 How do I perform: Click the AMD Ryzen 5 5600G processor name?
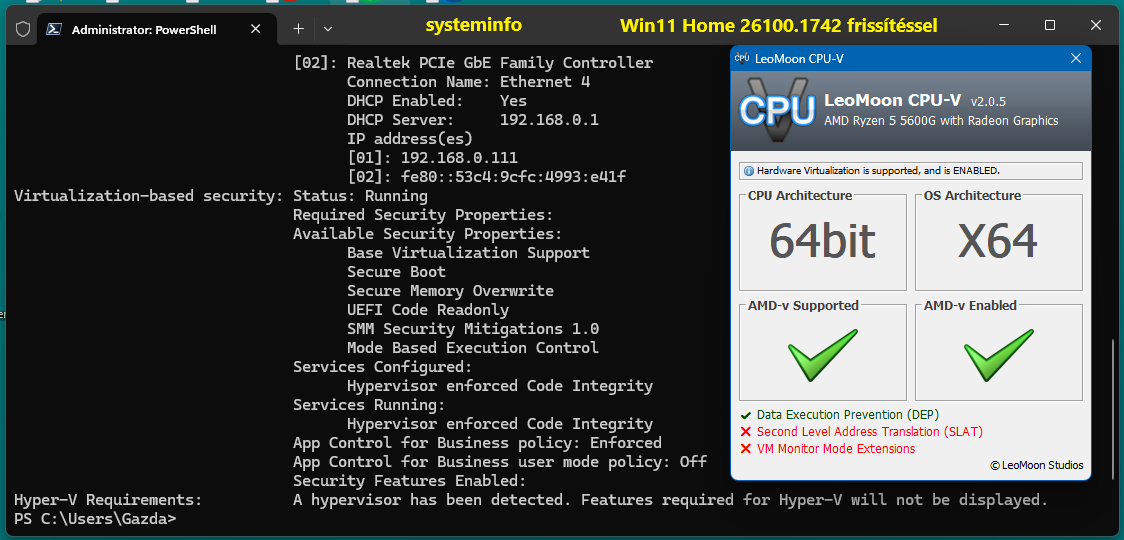click(941, 120)
